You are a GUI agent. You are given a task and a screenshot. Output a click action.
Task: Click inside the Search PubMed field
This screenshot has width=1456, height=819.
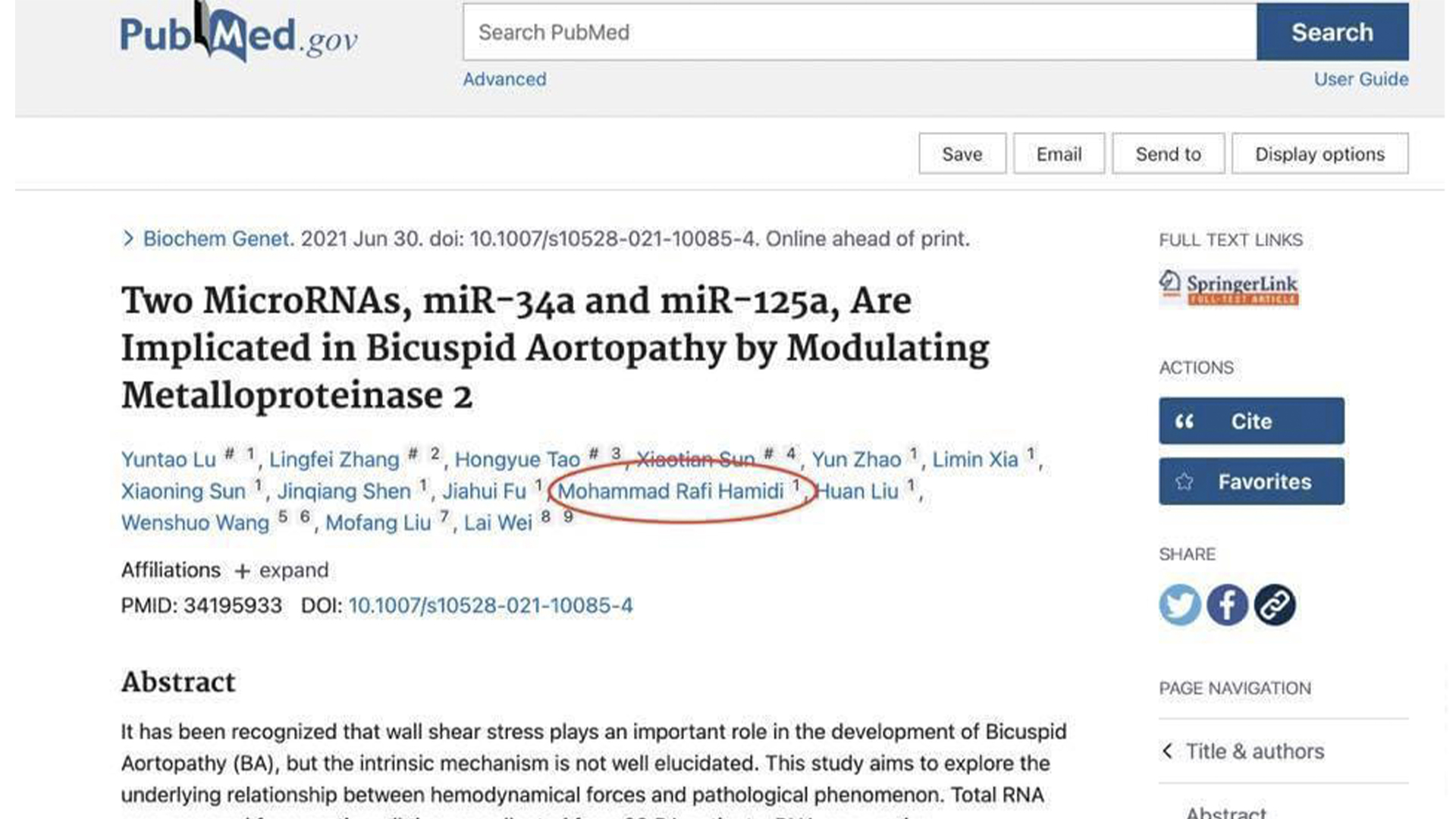click(x=834, y=32)
